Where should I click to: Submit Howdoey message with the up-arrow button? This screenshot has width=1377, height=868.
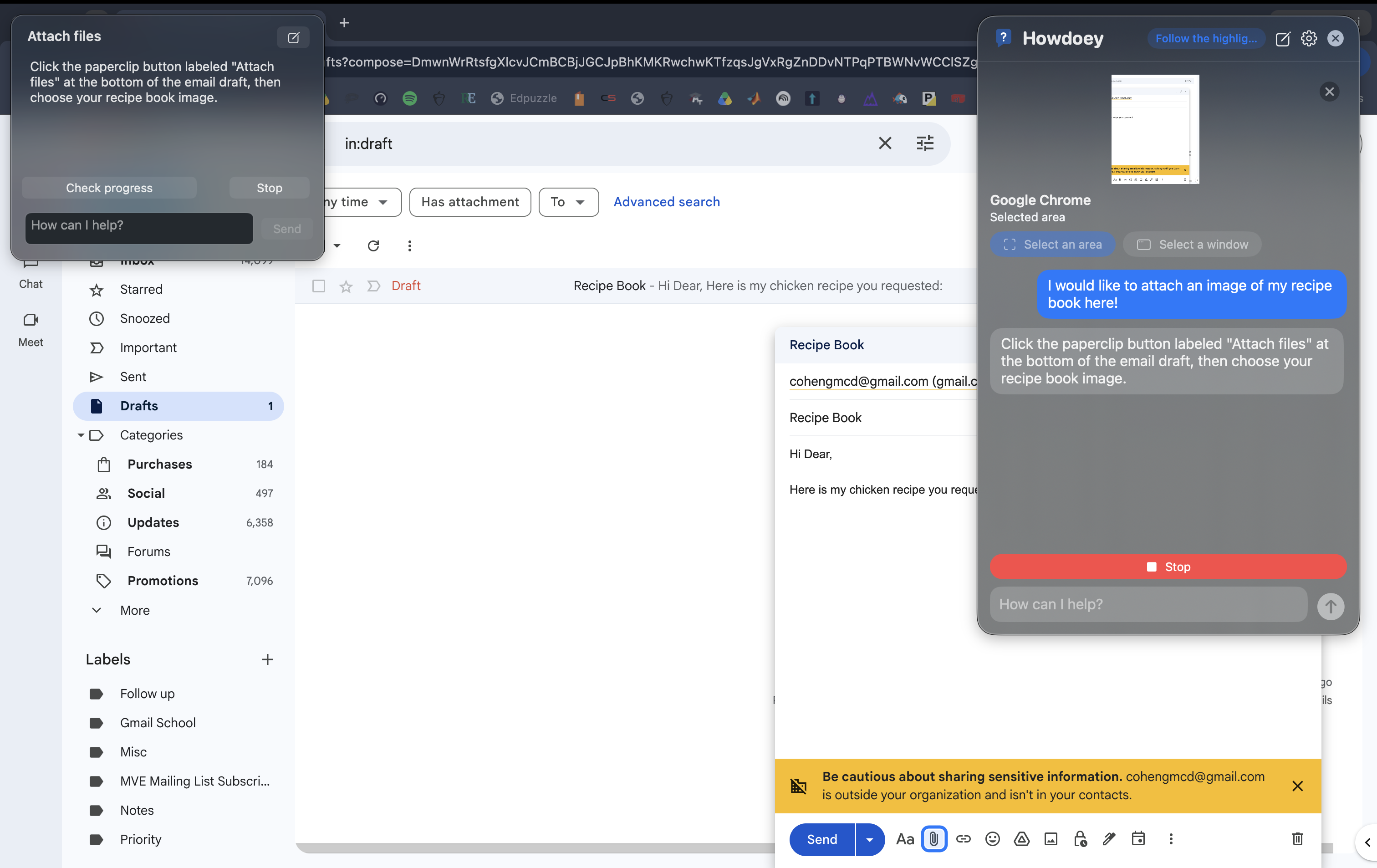[x=1331, y=606]
